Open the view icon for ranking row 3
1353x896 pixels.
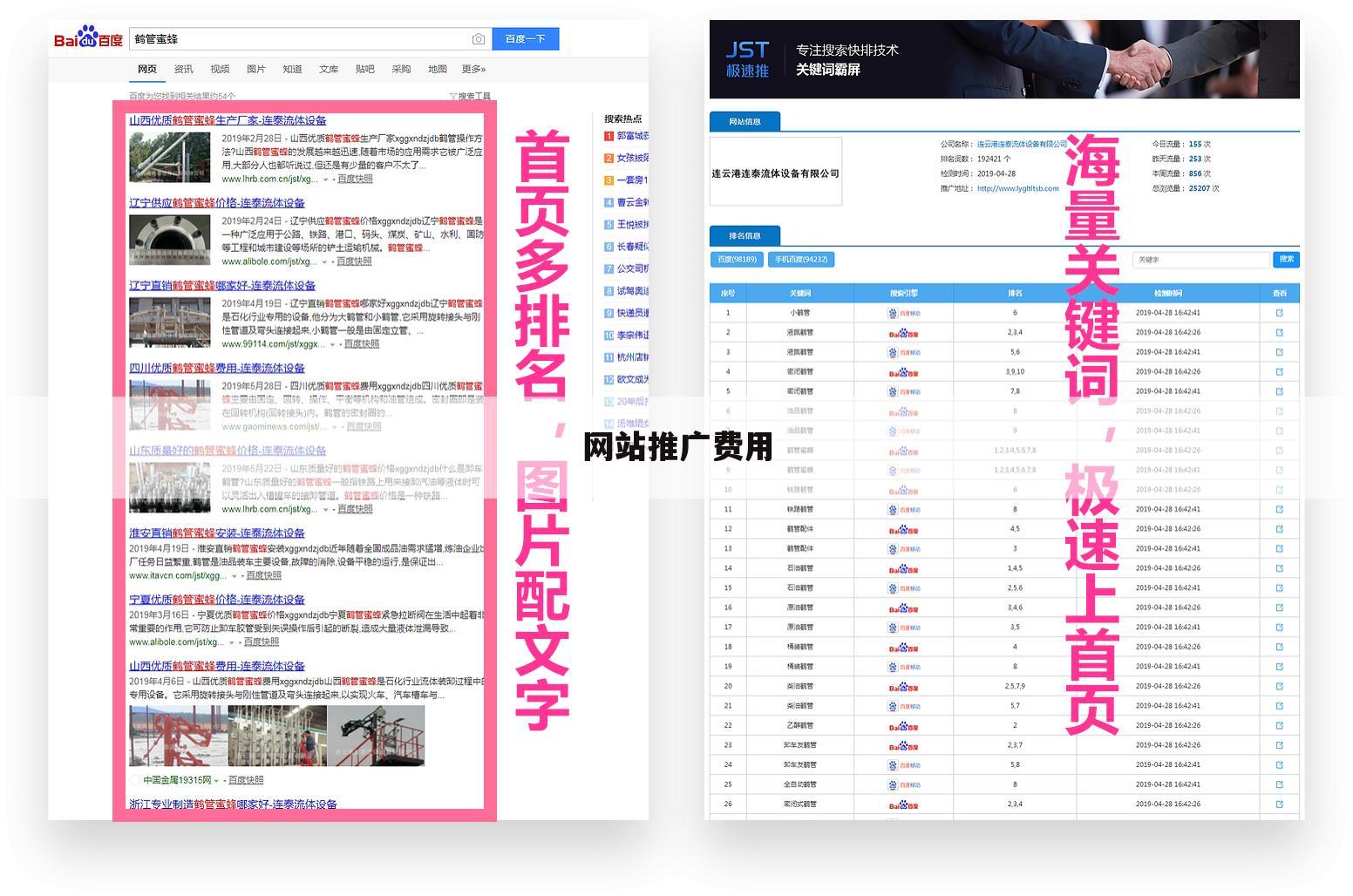(x=1279, y=352)
